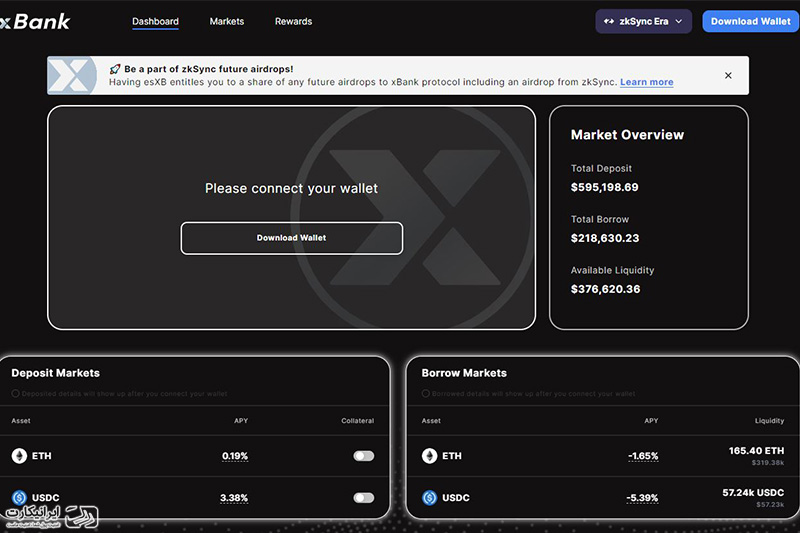Click ETH deposit APY 0.19%
This screenshot has width=800, height=533.
(x=235, y=456)
